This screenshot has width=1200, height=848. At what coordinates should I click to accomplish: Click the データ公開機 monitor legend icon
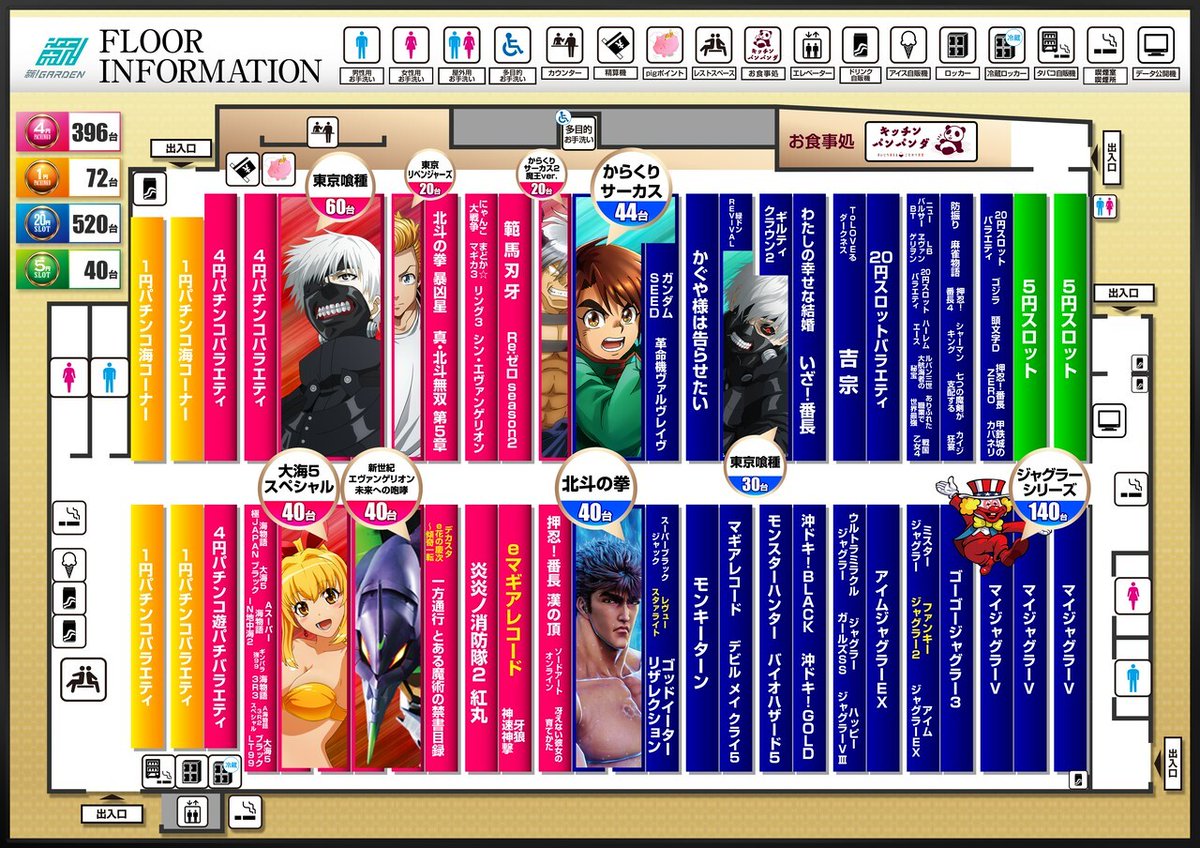(x=1157, y=44)
